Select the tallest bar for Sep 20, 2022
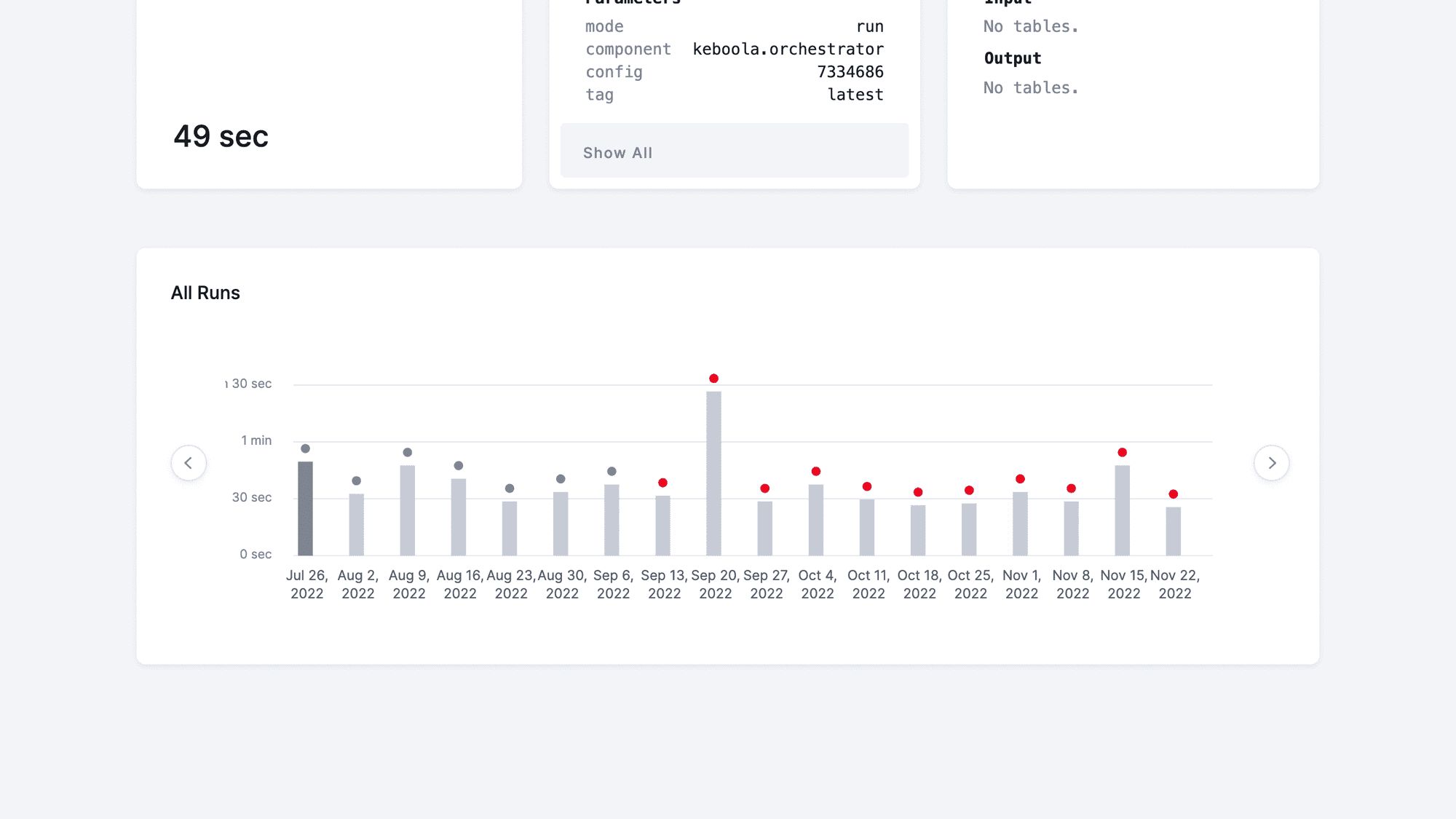 (x=714, y=473)
